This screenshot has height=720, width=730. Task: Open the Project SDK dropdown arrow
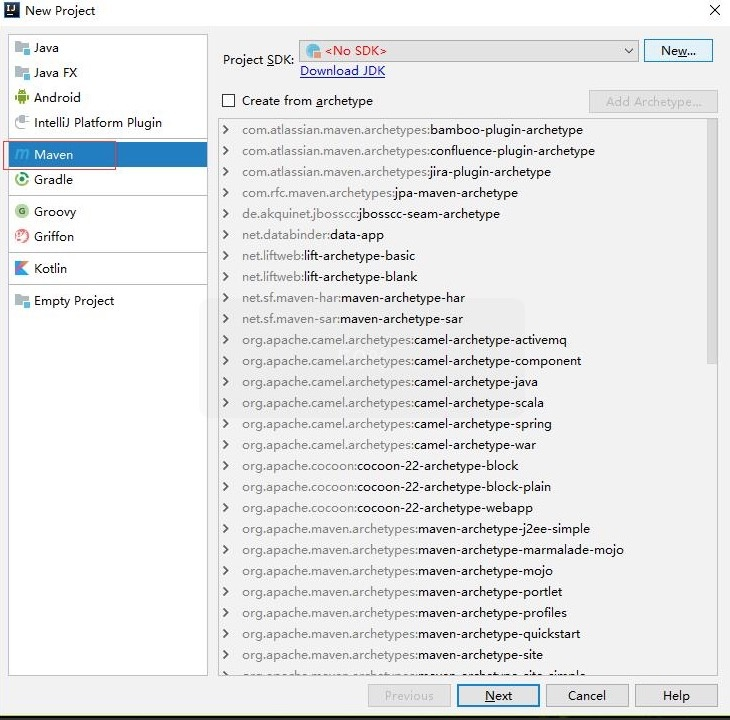point(629,51)
